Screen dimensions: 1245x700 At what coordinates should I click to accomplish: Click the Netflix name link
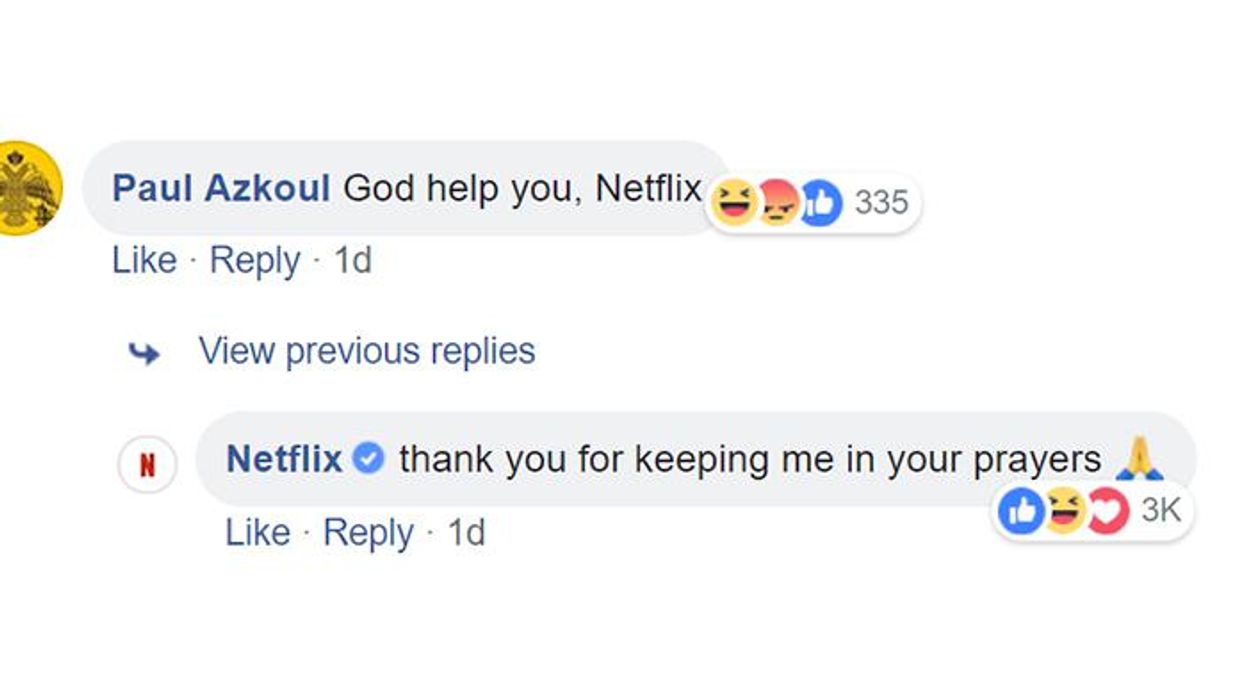click(284, 458)
